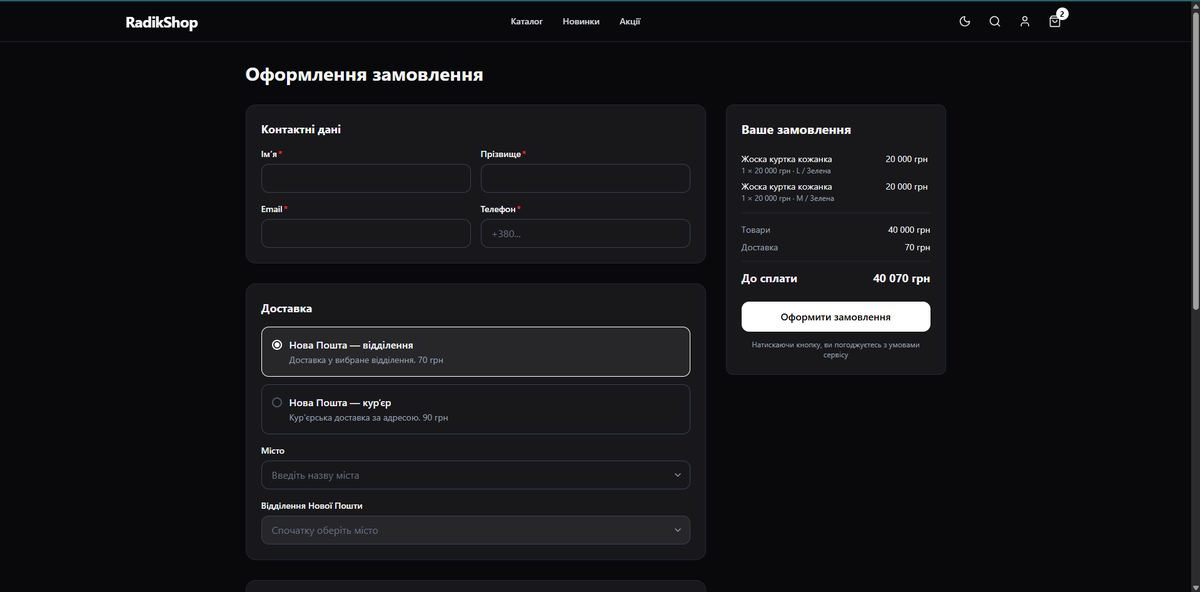1200x592 pixels.
Task: Open the user account icon
Action: [1024, 21]
